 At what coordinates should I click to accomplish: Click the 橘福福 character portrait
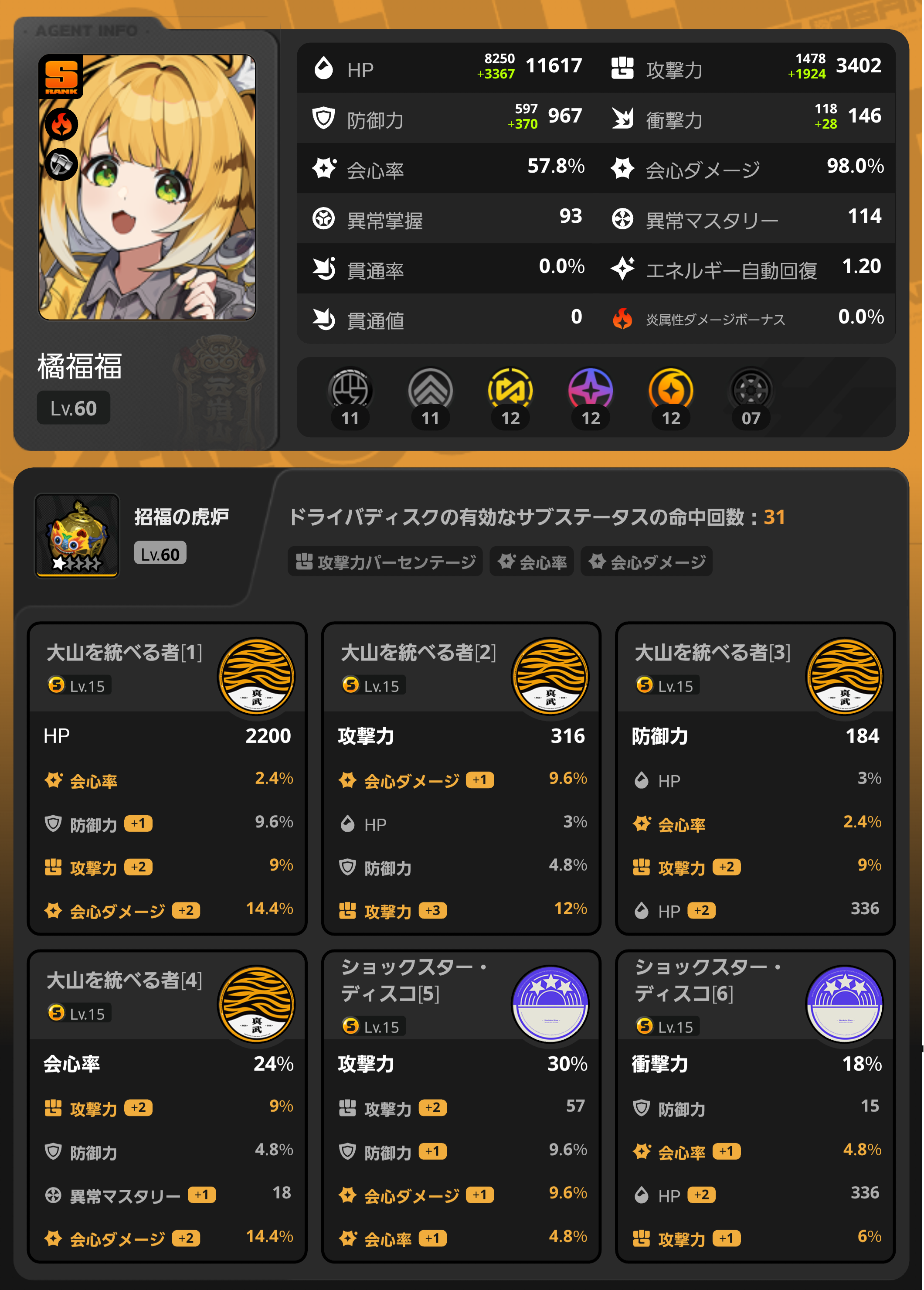[147, 187]
